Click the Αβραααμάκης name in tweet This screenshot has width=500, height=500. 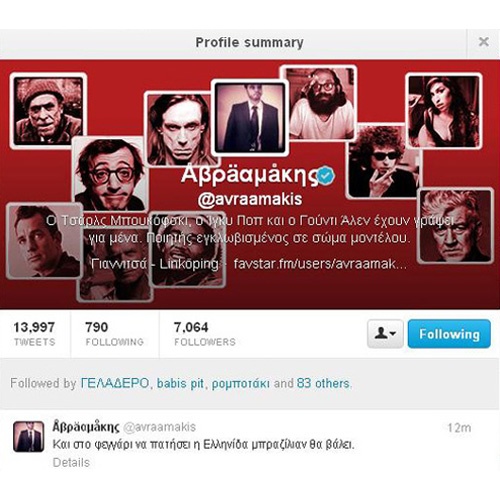coord(86,427)
